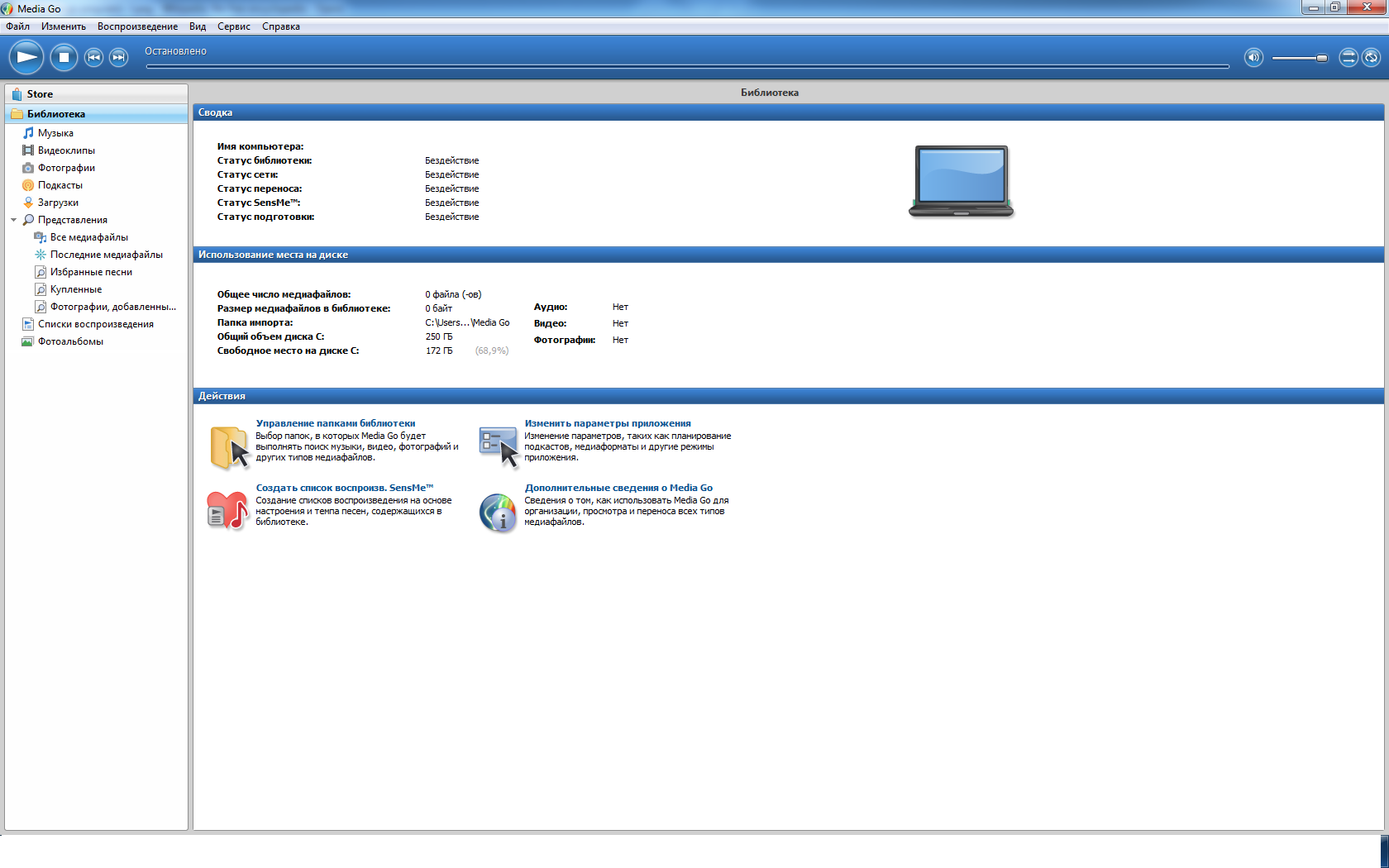Click the (68,9%) free space percentage
Screen dimensions: 1389x868
pos(492,351)
